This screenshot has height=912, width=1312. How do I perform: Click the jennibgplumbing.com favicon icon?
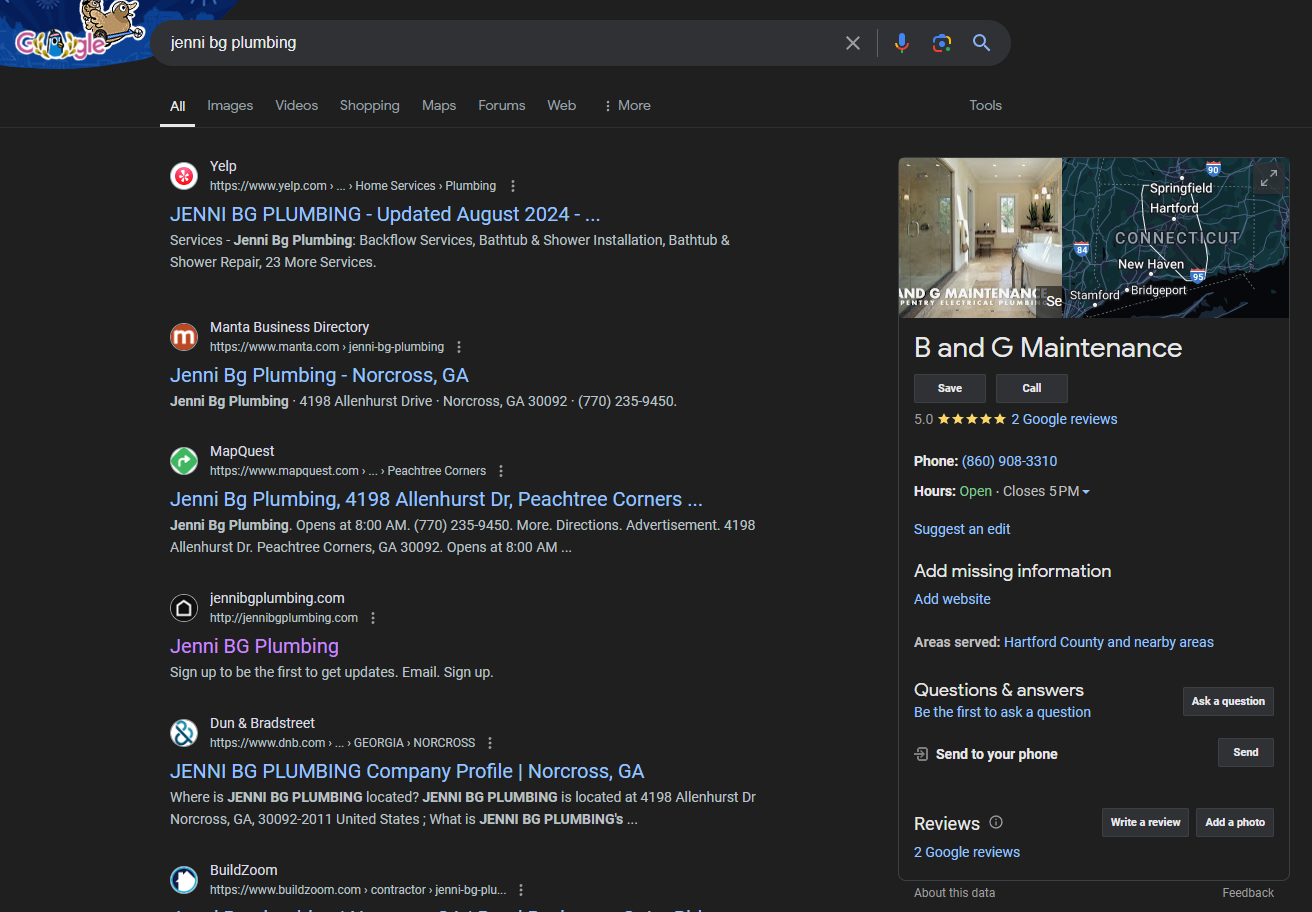184,608
